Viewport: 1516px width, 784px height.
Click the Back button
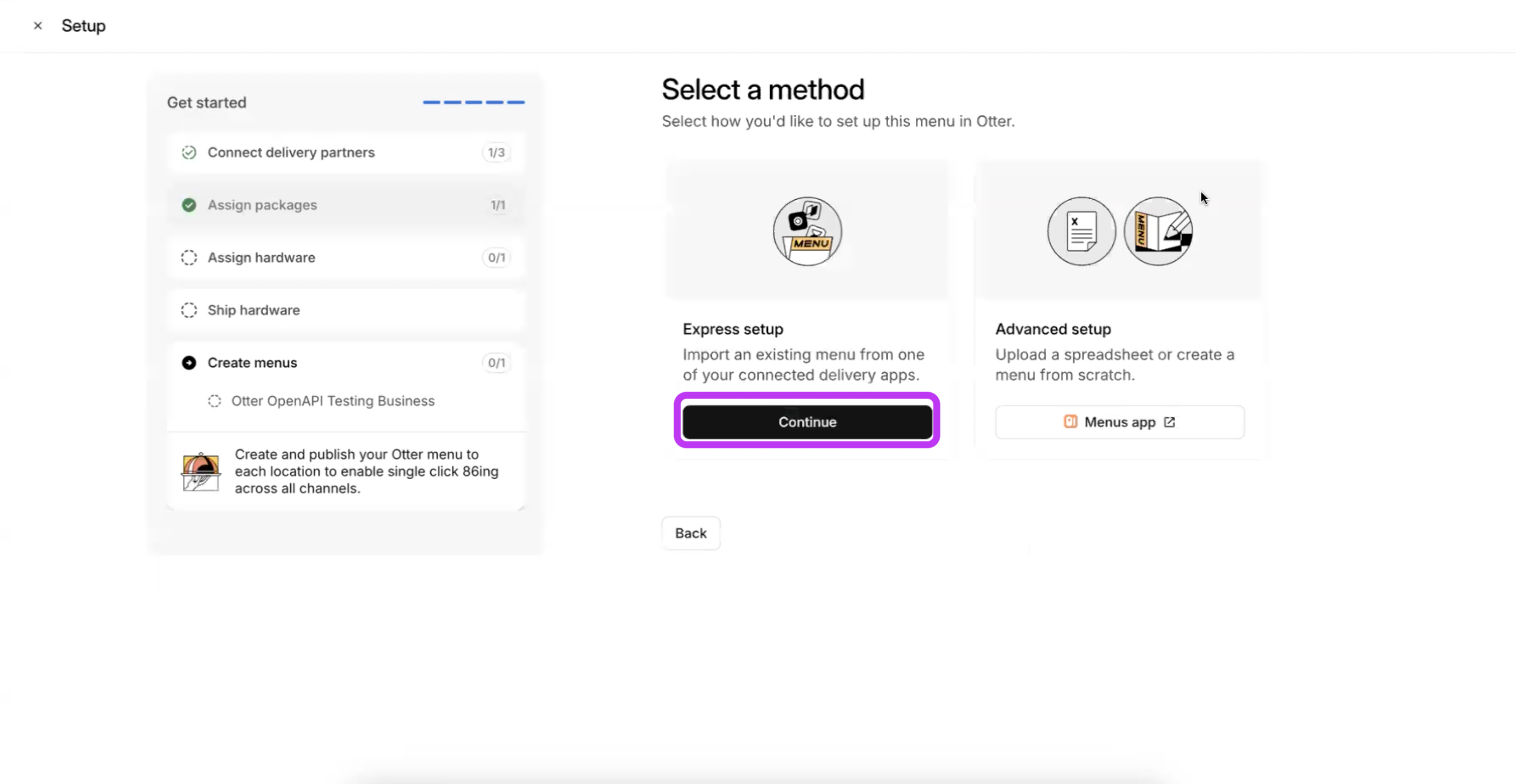[690, 533]
